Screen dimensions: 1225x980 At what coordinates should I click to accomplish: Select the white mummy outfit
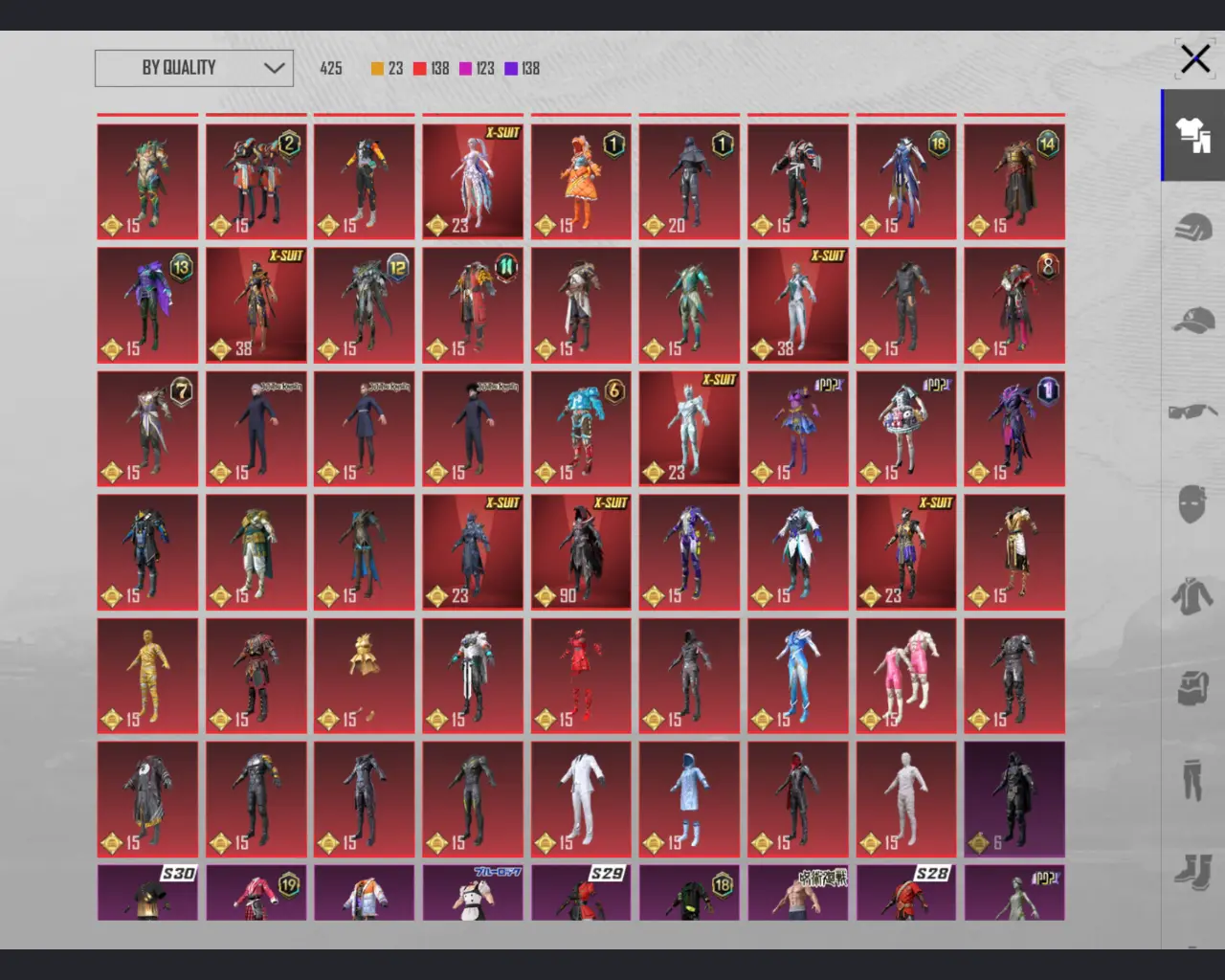(x=906, y=799)
